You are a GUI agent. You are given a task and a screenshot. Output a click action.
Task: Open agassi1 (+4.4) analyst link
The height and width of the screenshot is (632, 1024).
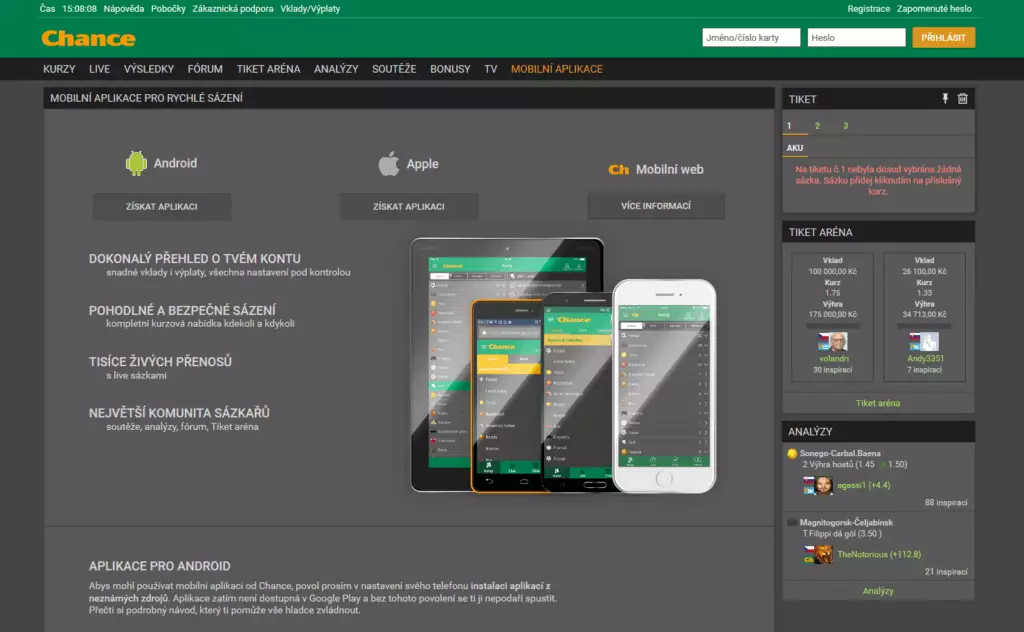click(863, 485)
